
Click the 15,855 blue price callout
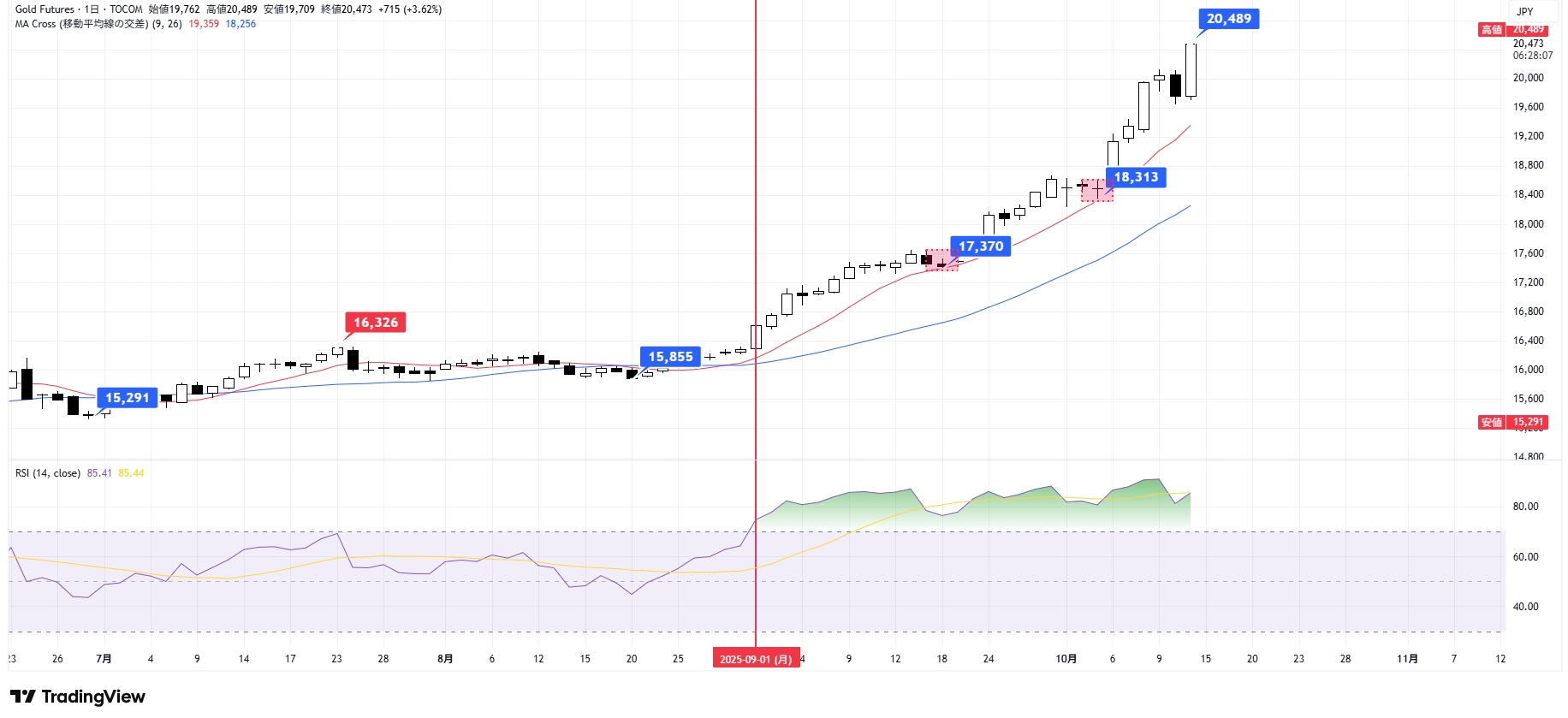(670, 357)
